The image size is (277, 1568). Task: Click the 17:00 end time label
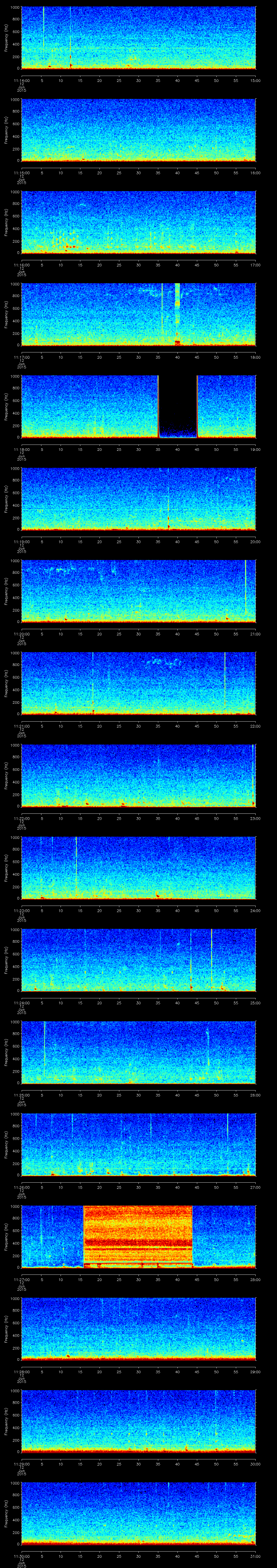tap(256, 265)
